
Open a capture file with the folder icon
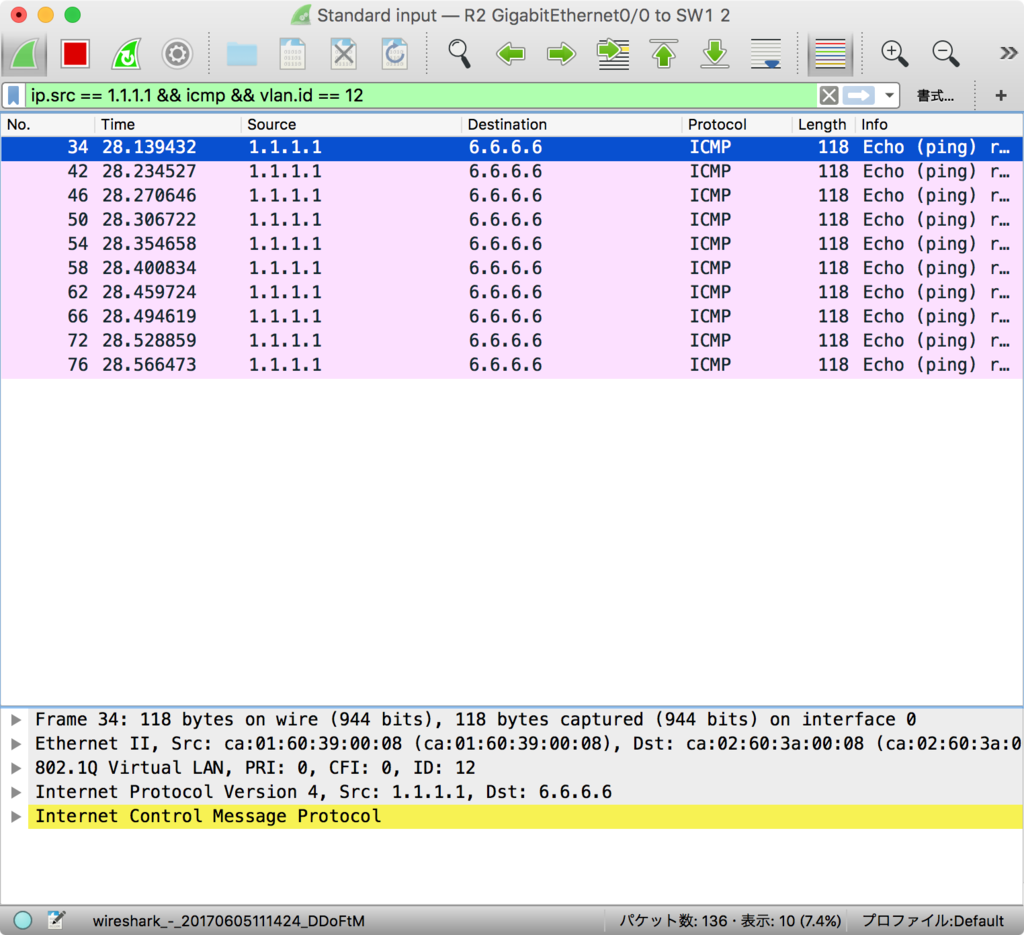(x=242, y=54)
